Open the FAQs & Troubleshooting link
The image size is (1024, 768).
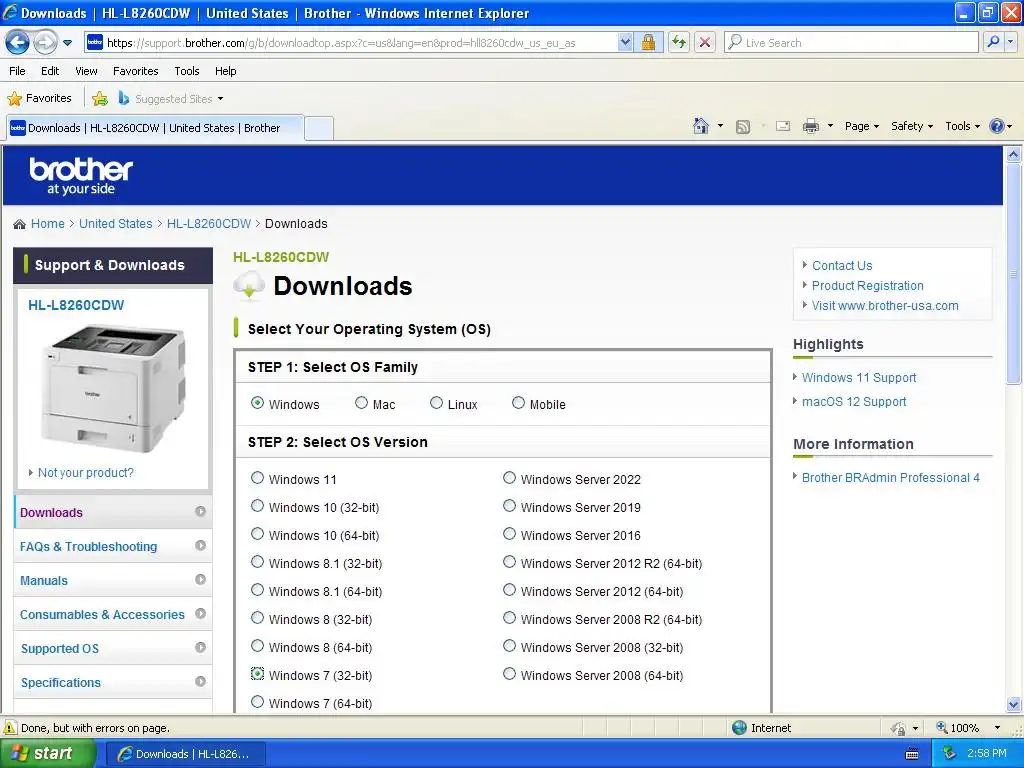[x=88, y=547]
